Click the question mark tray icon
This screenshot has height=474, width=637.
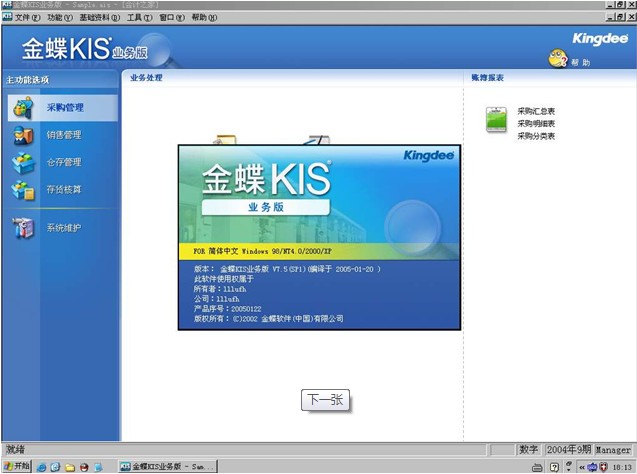pyautogui.click(x=554, y=467)
